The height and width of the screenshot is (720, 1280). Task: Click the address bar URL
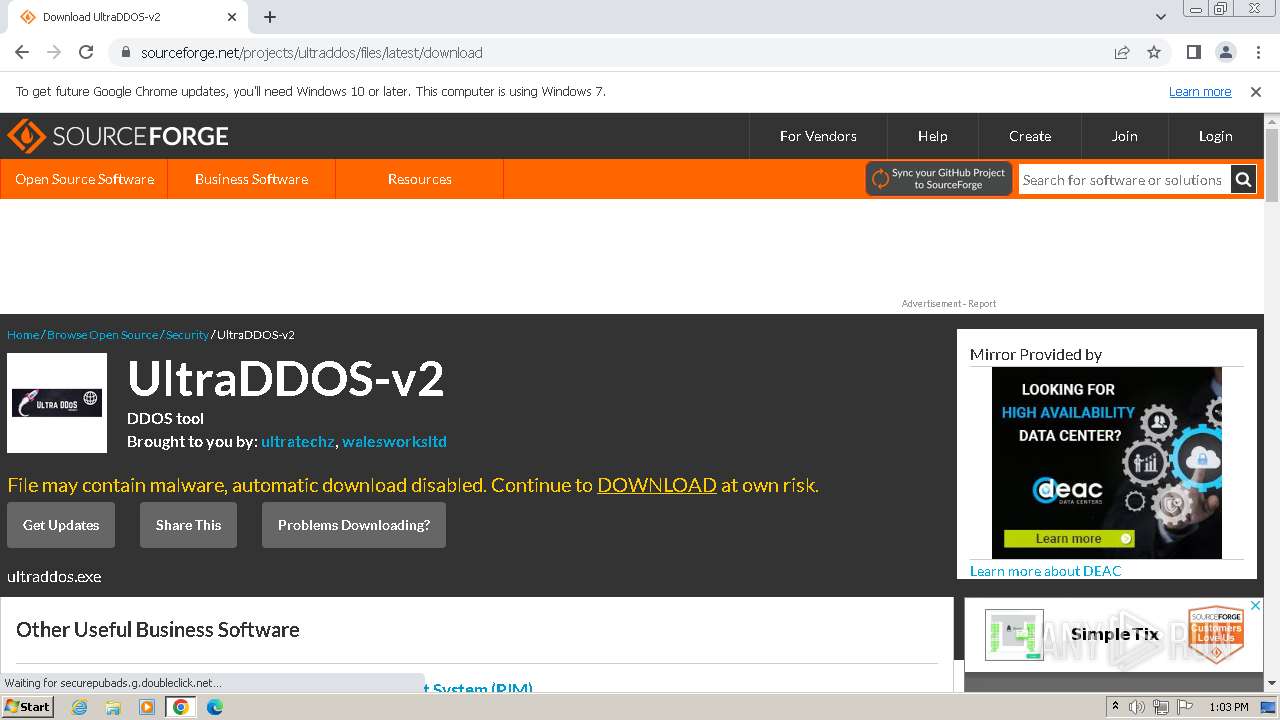[x=312, y=52]
